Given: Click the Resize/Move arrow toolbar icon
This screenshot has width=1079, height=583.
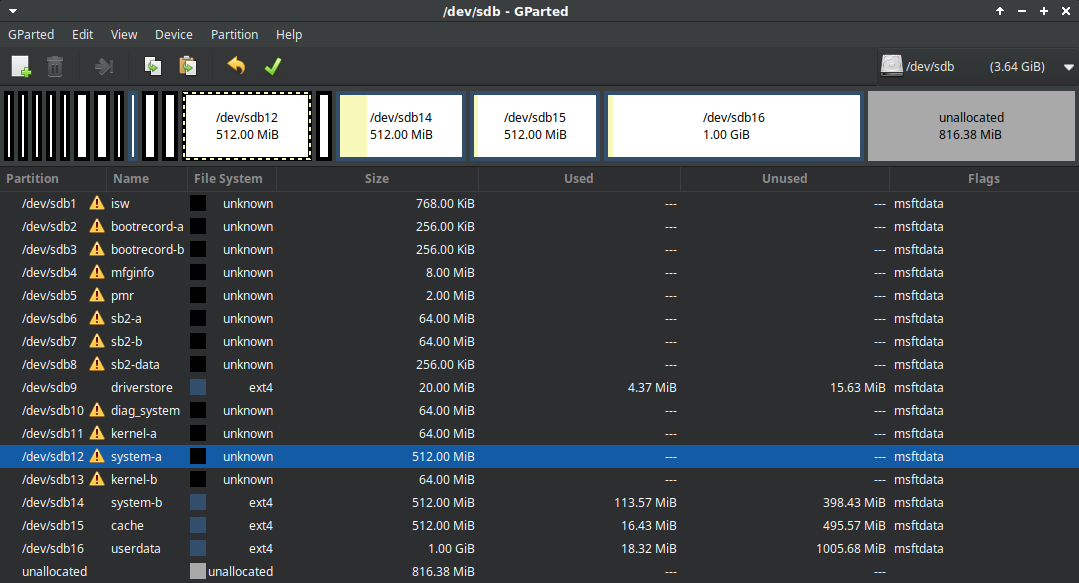Looking at the screenshot, I should 104,66.
